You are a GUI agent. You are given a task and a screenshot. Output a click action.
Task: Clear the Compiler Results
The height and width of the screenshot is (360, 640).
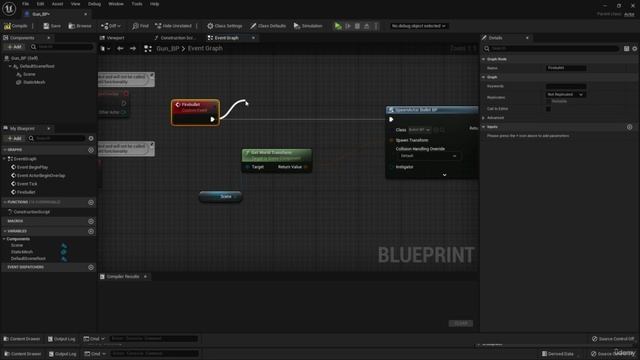[461, 323]
